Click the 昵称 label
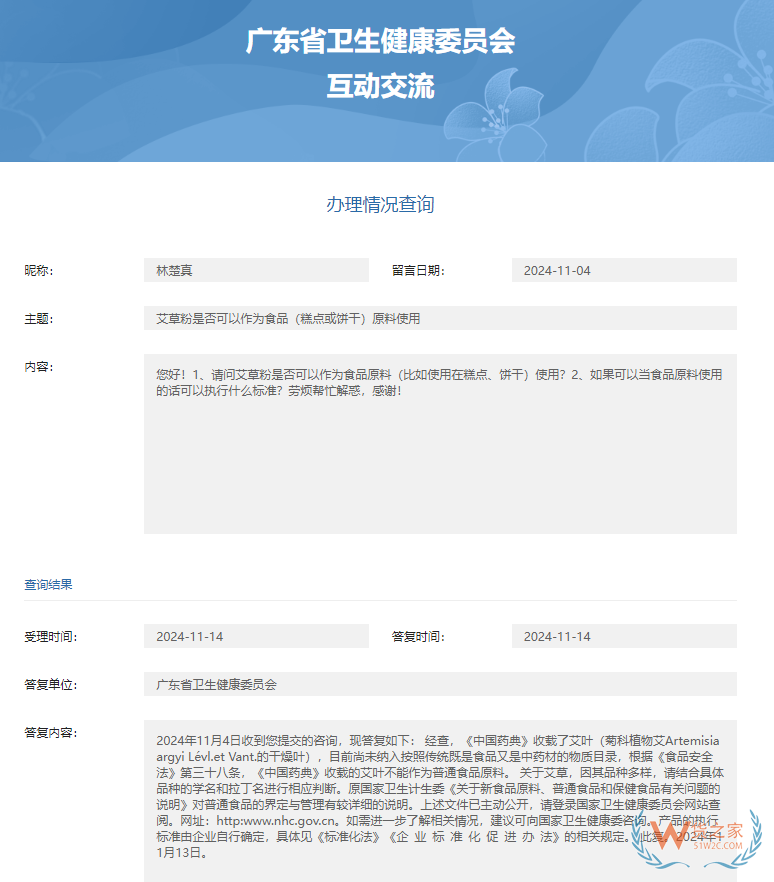The height and width of the screenshot is (882, 774). pyautogui.click(x=39, y=270)
